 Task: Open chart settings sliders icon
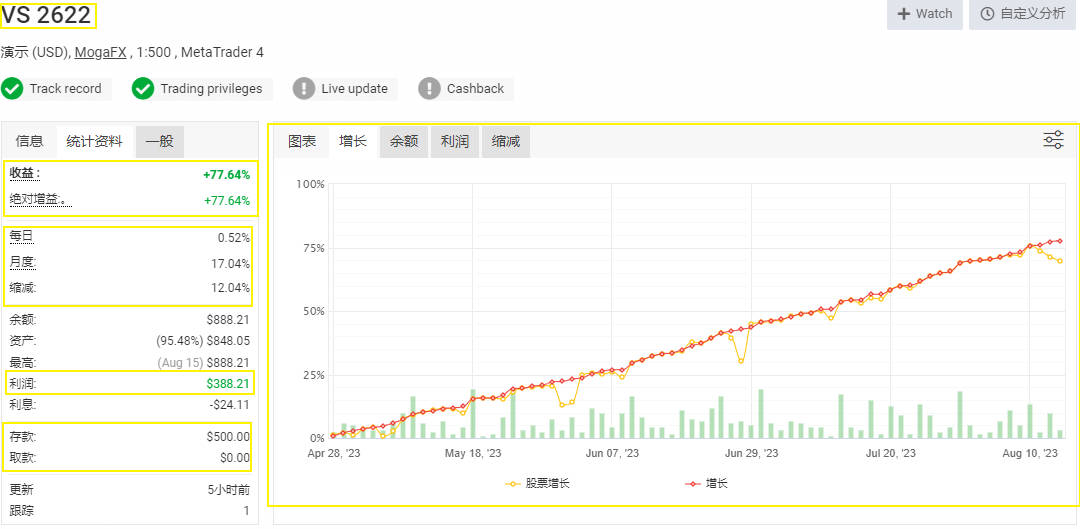1053,140
